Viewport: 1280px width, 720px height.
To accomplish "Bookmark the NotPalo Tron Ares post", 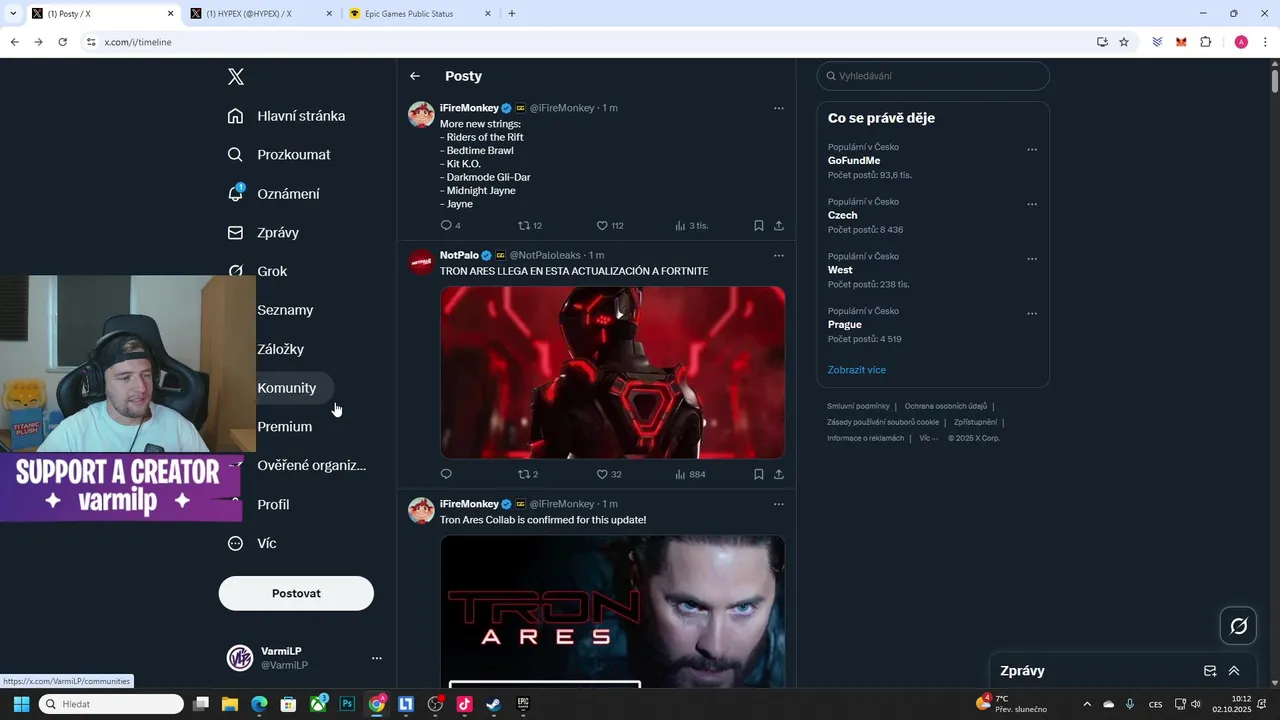I will 759,474.
